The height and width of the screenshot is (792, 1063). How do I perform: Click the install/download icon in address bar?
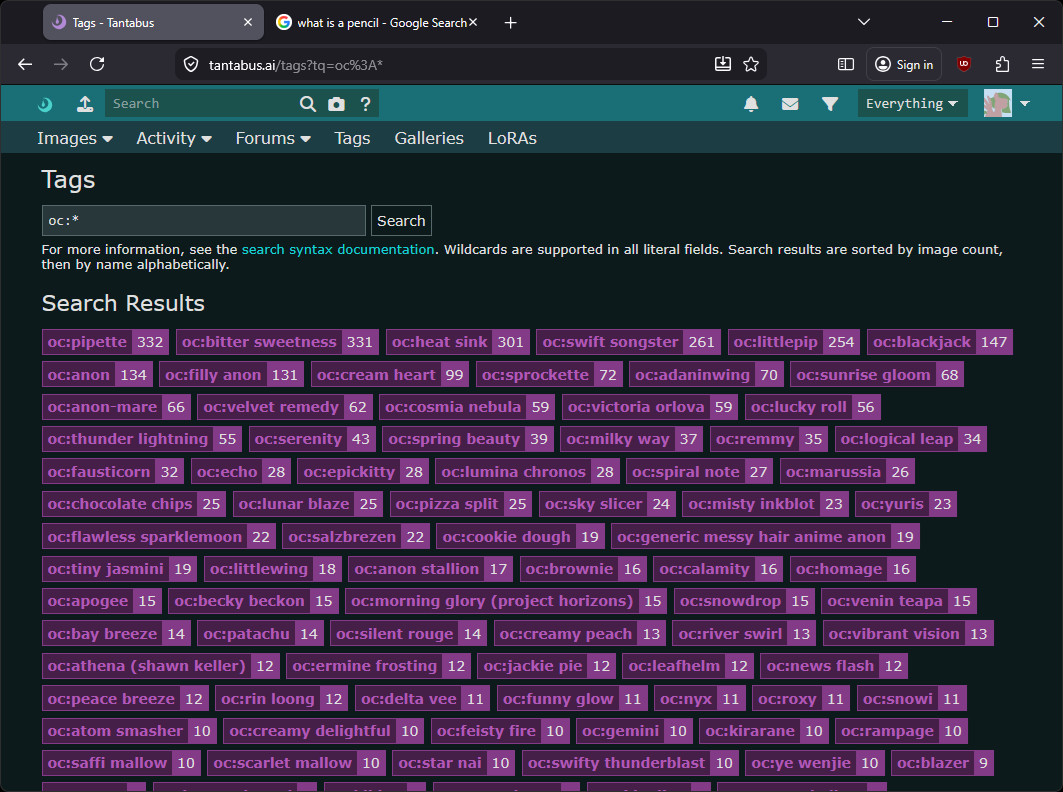tap(723, 64)
